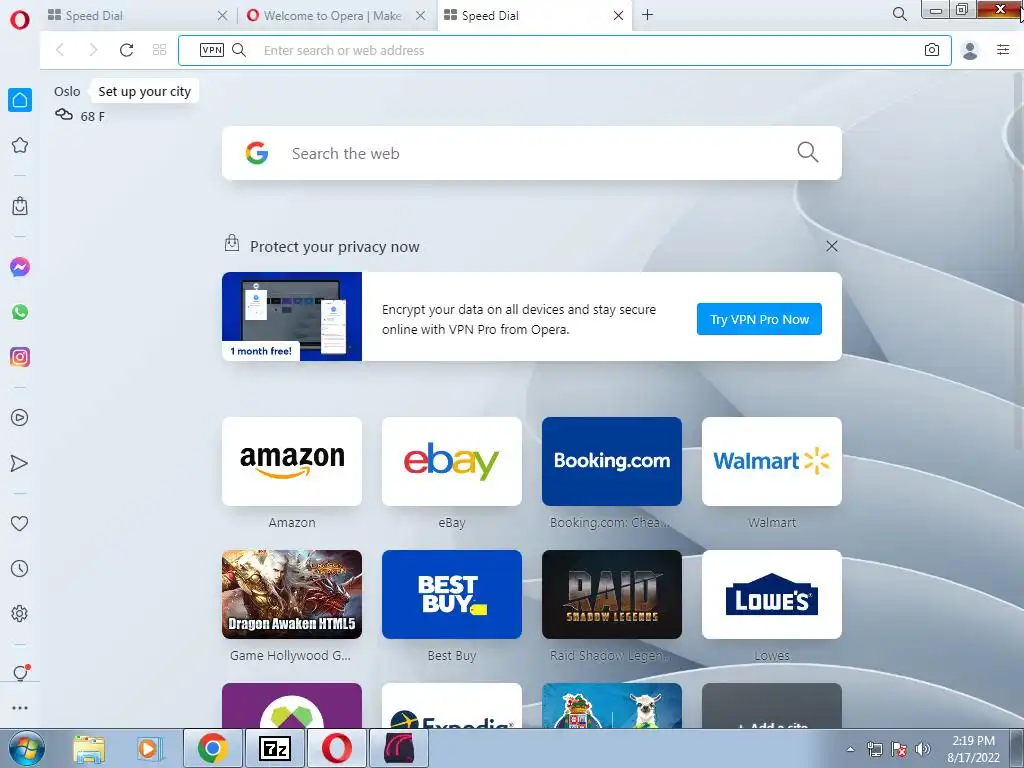The image size is (1024, 768).
Task: Open Instagram in sidebar
Action: coord(20,357)
